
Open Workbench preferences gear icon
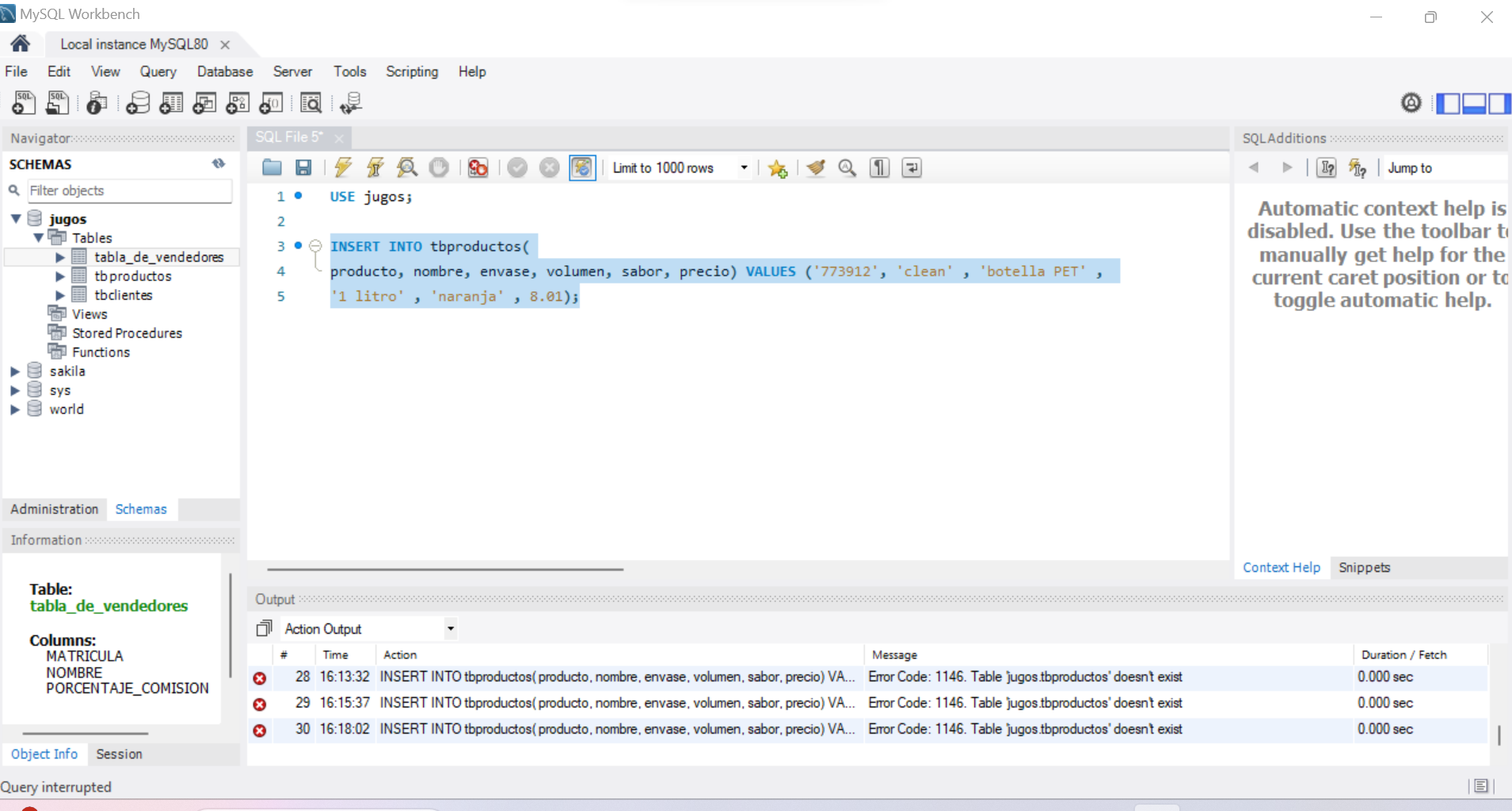pyautogui.click(x=1411, y=103)
